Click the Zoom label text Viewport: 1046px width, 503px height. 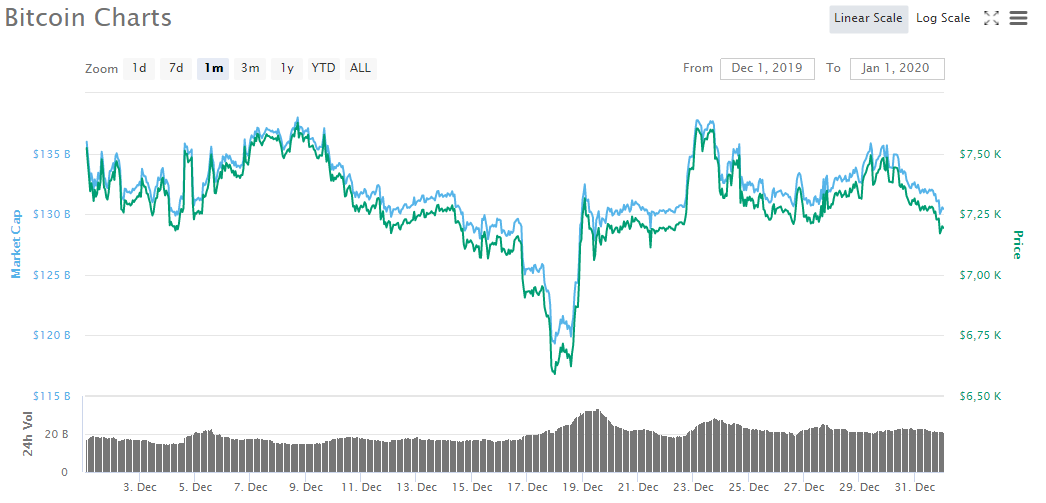(101, 69)
